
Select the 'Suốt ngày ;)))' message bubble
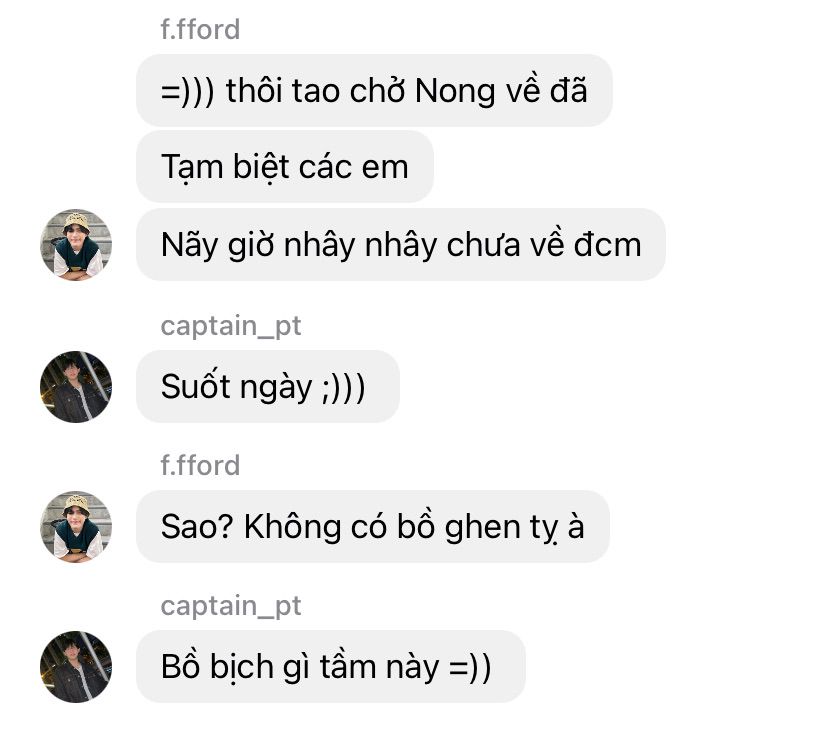click(268, 386)
